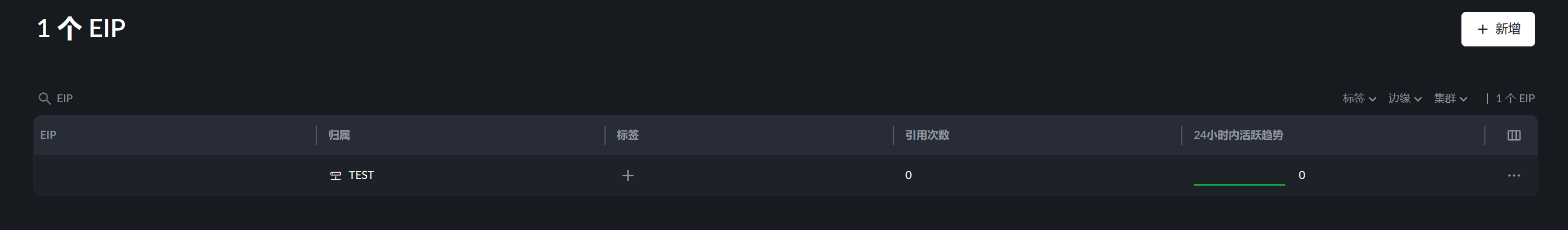Image resolution: width=1568 pixels, height=230 pixels.
Task: Click the 新增 add button
Action: 1497,29
